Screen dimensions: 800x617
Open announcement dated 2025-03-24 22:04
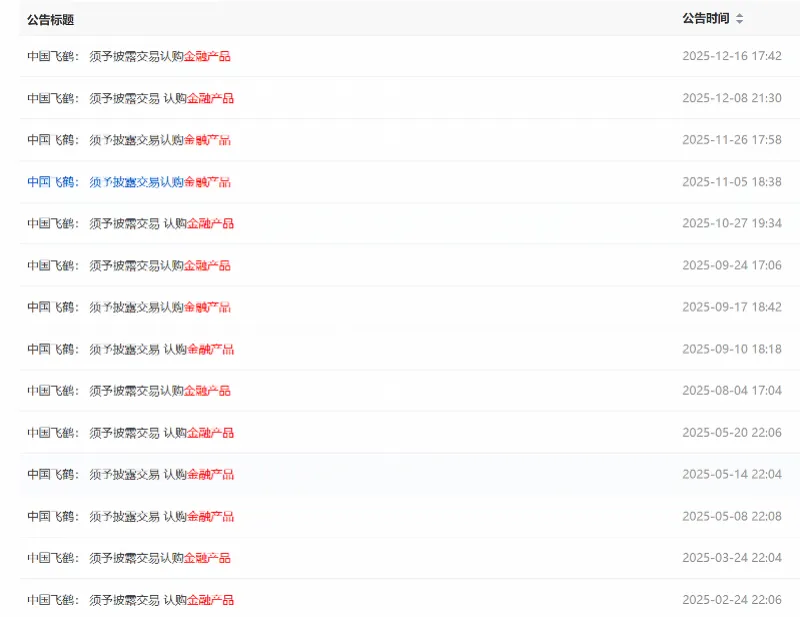pyautogui.click(x=129, y=558)
